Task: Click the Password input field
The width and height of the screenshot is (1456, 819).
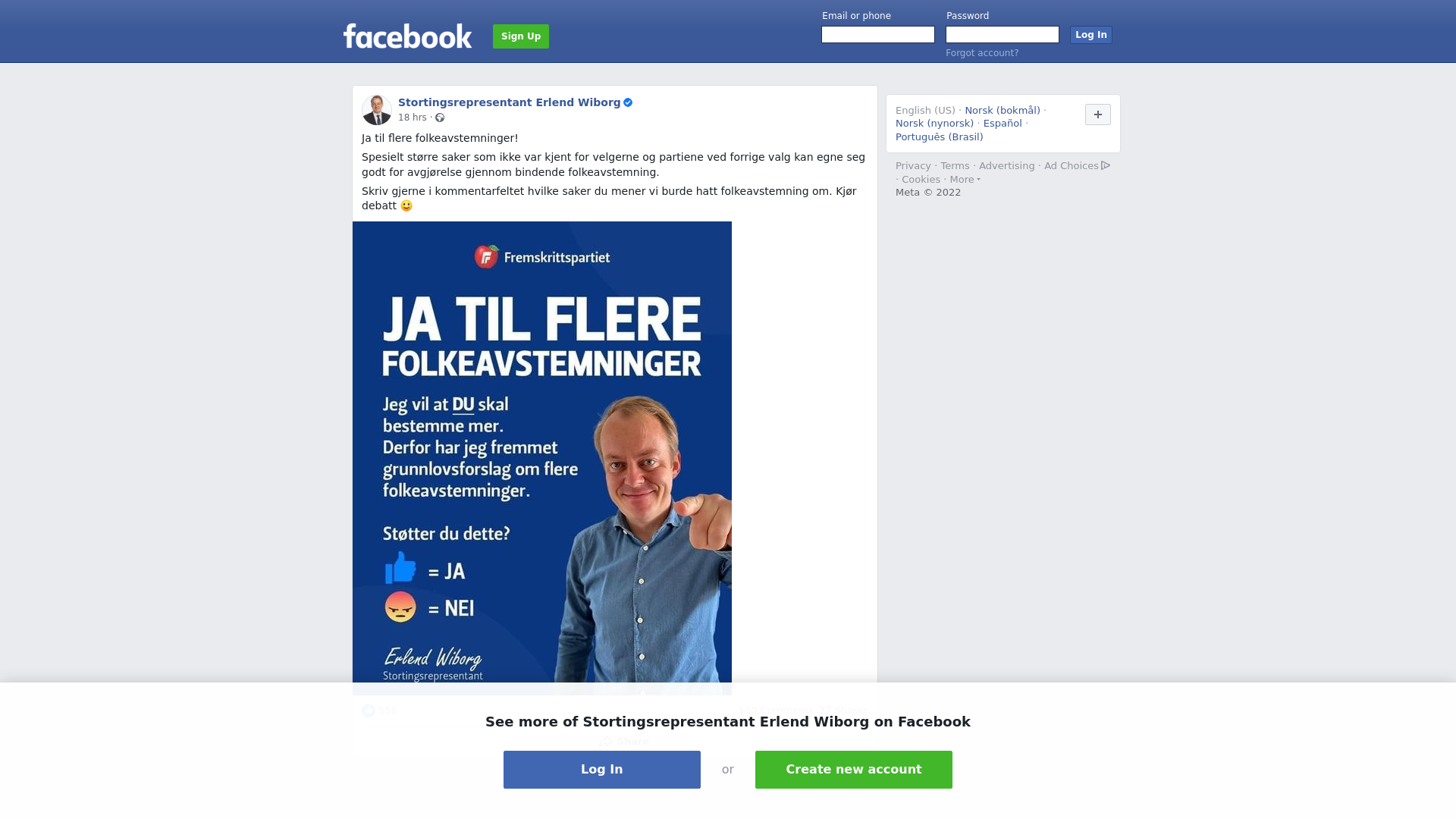Action: (x=1003, y=35)
